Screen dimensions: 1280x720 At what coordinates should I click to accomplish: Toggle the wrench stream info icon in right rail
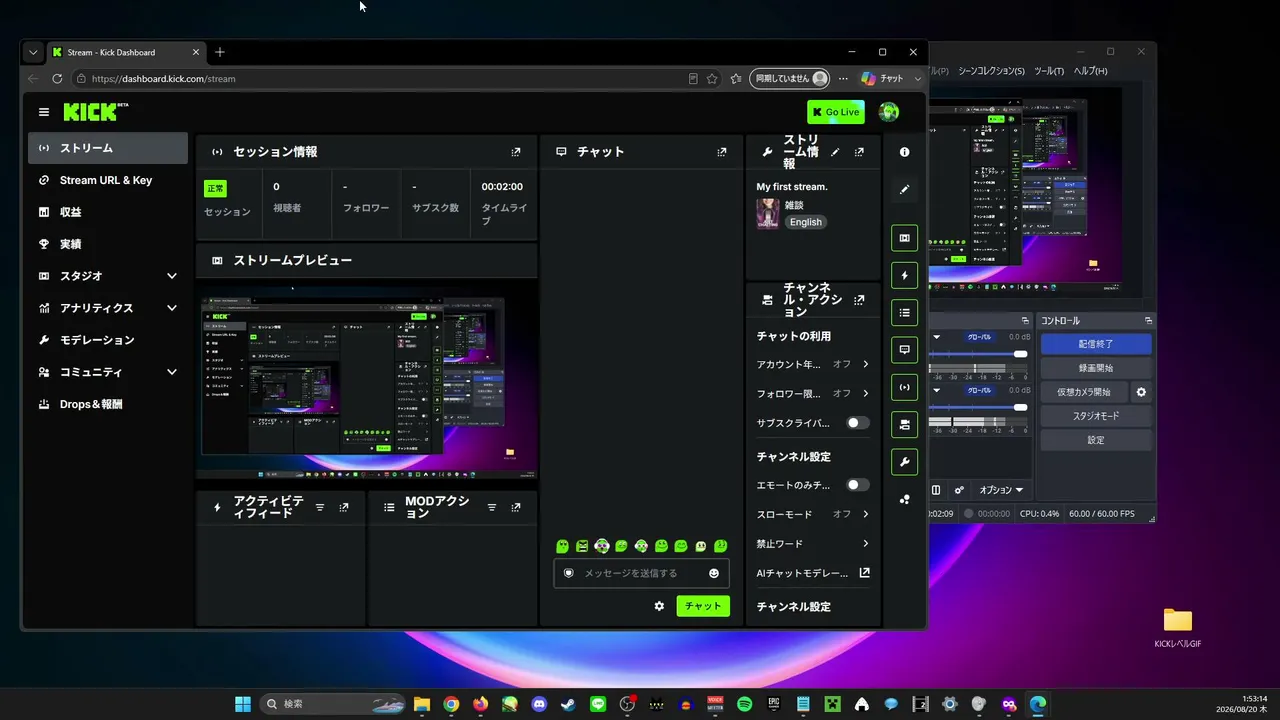tap(904, 462)
